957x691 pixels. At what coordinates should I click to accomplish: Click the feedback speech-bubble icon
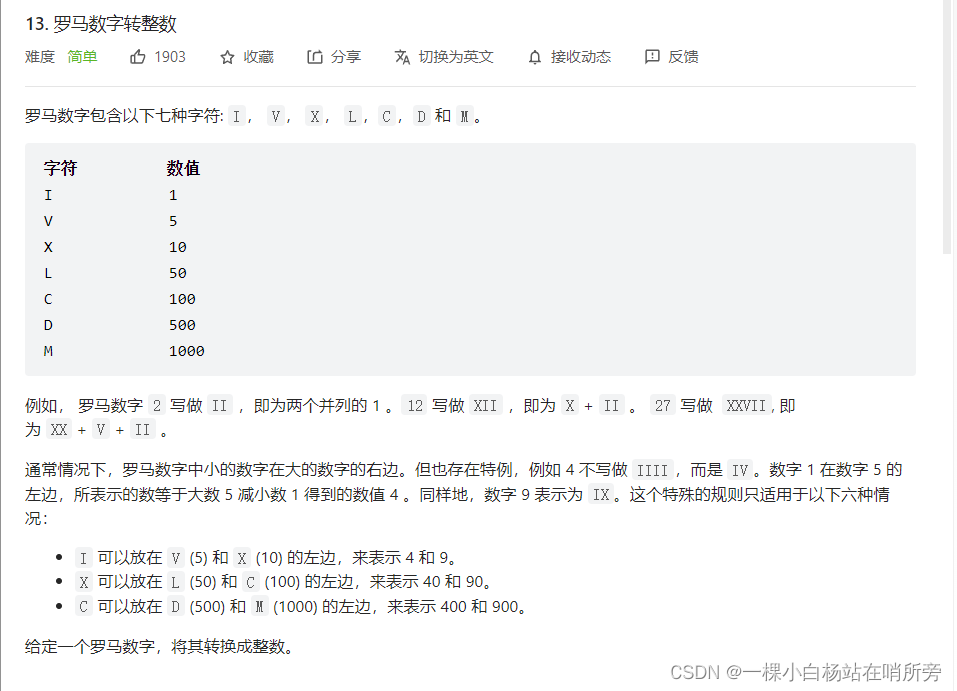652,57
